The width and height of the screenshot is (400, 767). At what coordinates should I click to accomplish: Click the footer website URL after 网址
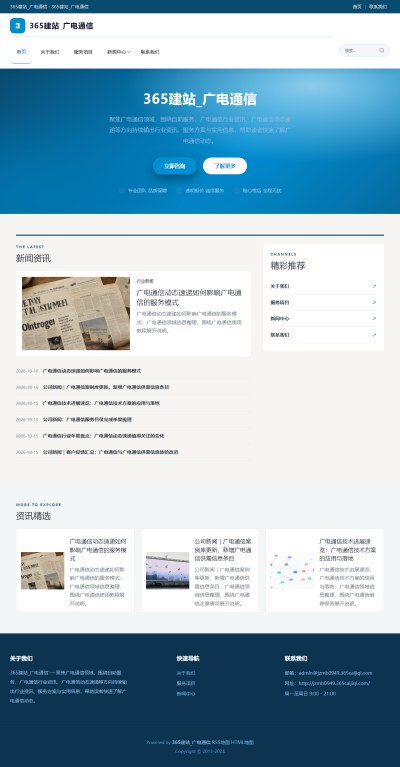click(334, 683)
